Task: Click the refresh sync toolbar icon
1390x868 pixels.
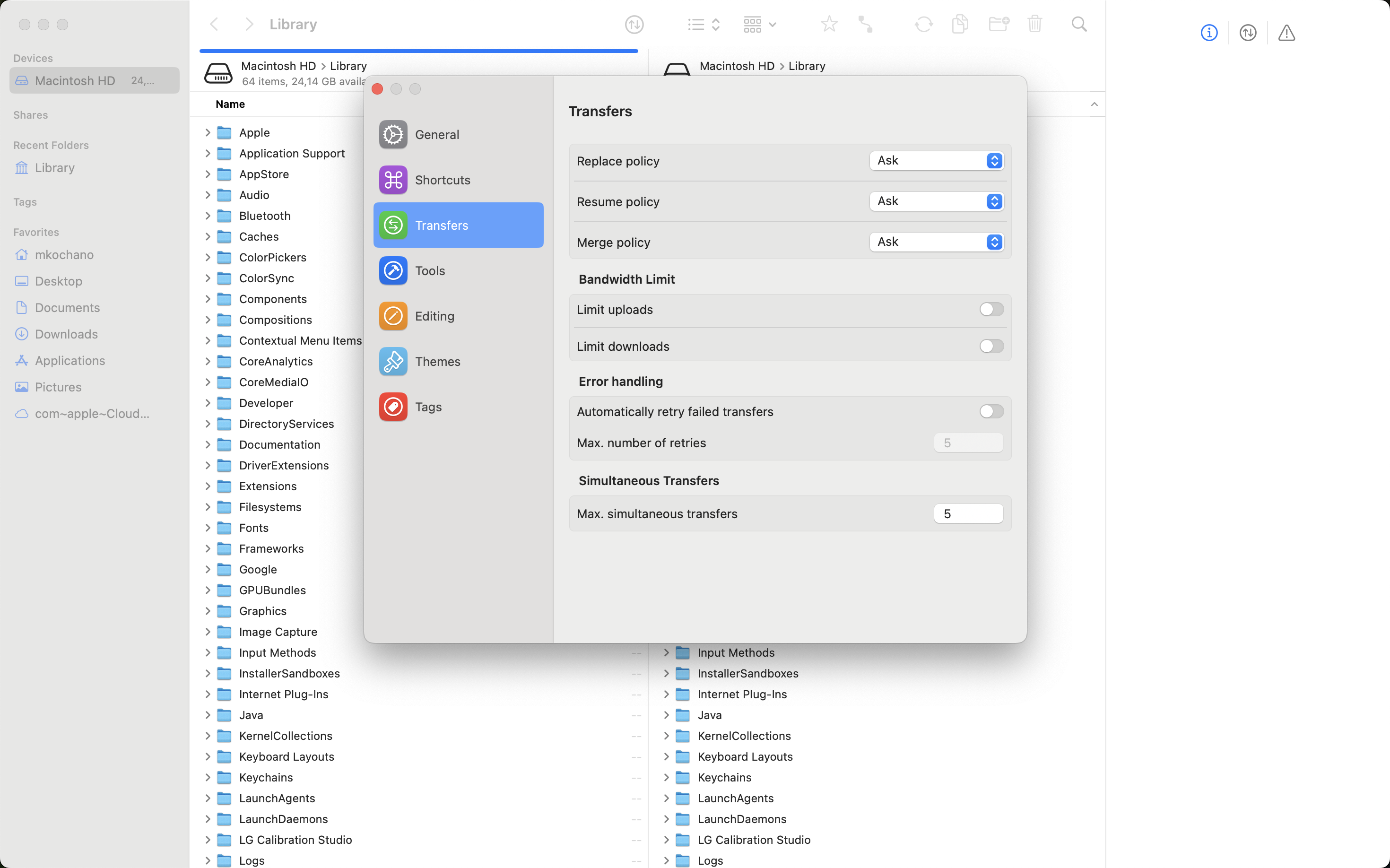Action: pos(923,24)
